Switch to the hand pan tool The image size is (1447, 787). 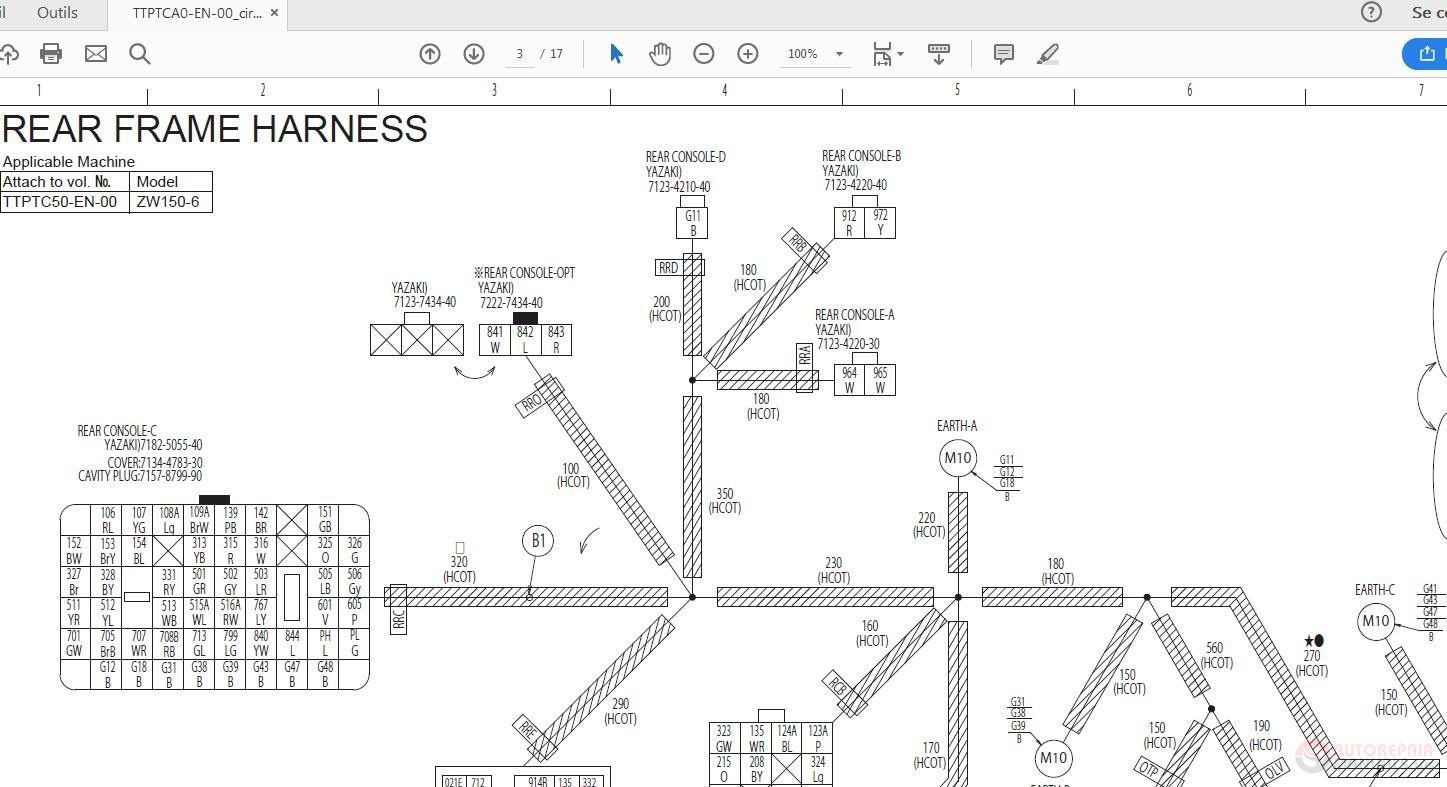pyautogui.click(x=660, y=54)
